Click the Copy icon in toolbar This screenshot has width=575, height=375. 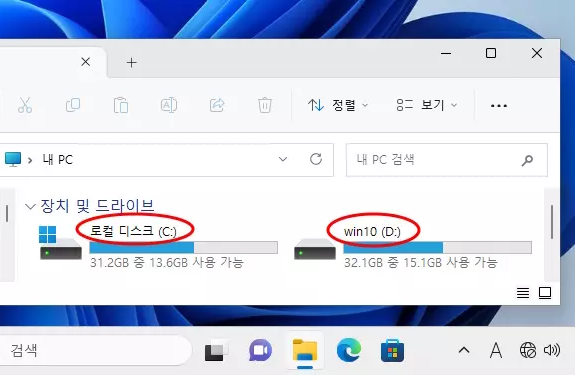[73, 105]
